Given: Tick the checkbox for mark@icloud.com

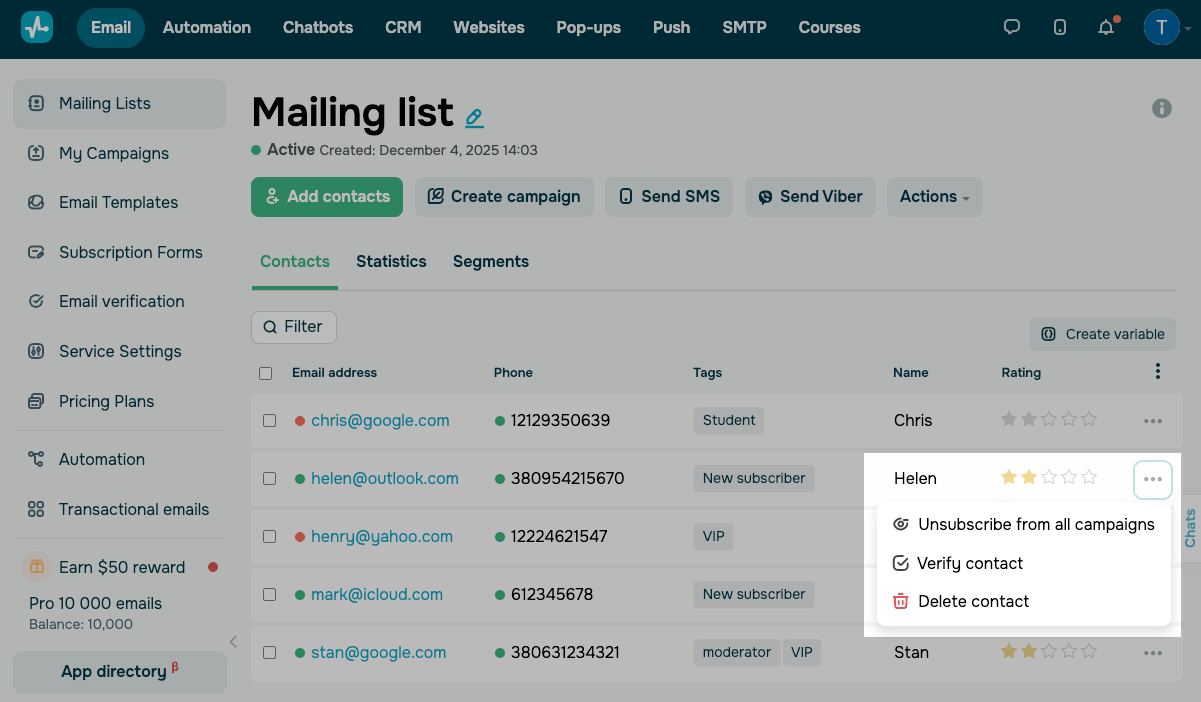Looking at the screenshot, I should click(269, 595).
